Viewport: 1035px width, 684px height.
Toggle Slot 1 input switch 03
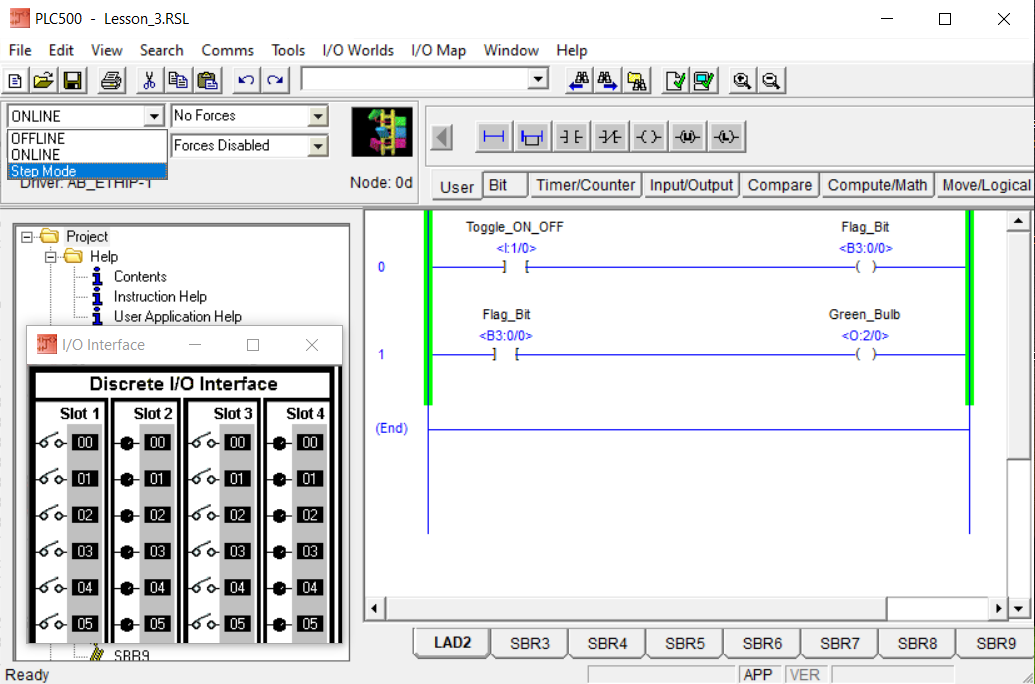tap(51, 551)
